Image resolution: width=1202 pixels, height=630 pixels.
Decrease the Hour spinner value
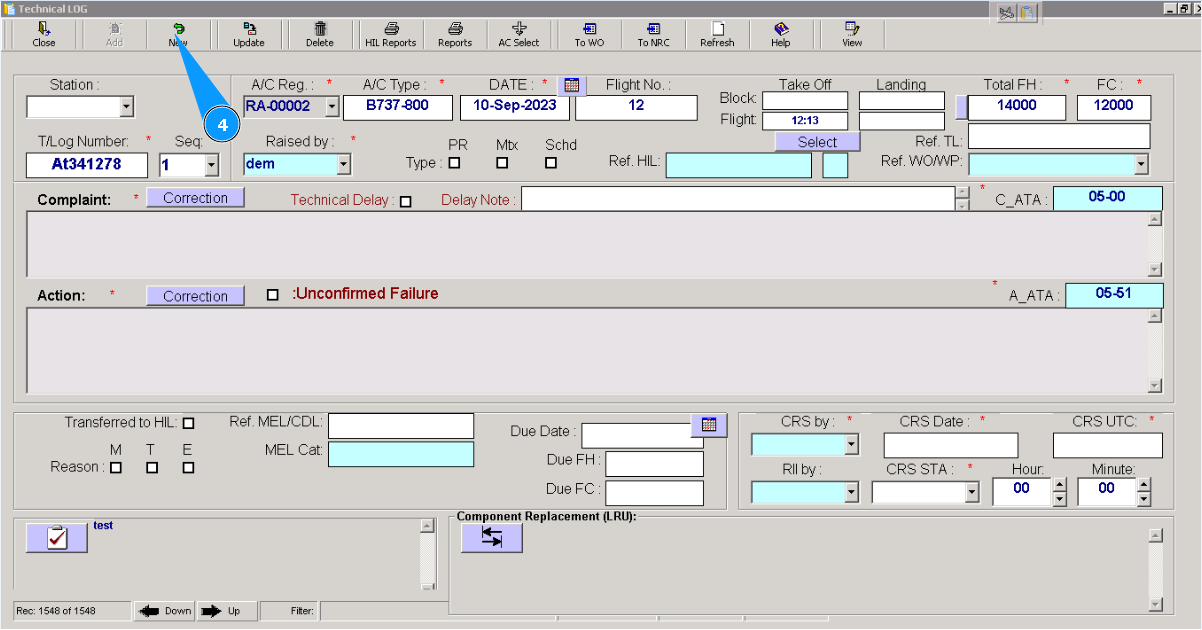tap(1060, 498)
